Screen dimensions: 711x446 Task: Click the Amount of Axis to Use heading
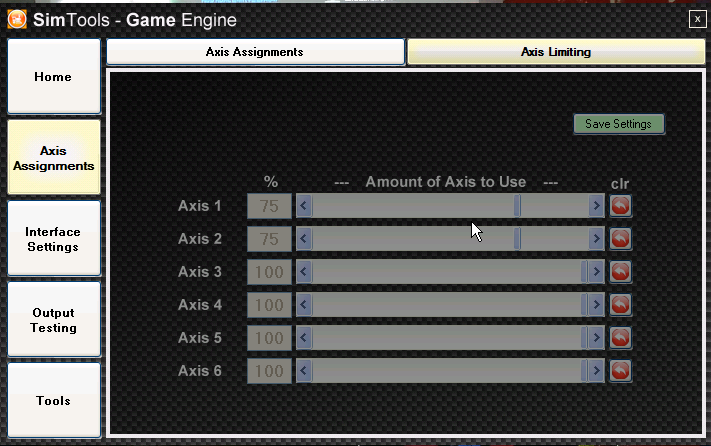coord(446,182)
